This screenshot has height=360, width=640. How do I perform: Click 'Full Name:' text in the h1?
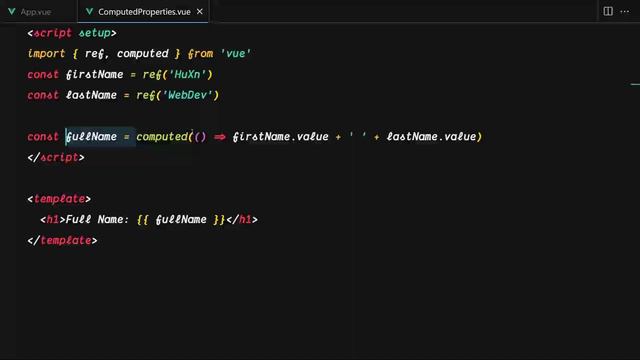(x=97, y=220)
